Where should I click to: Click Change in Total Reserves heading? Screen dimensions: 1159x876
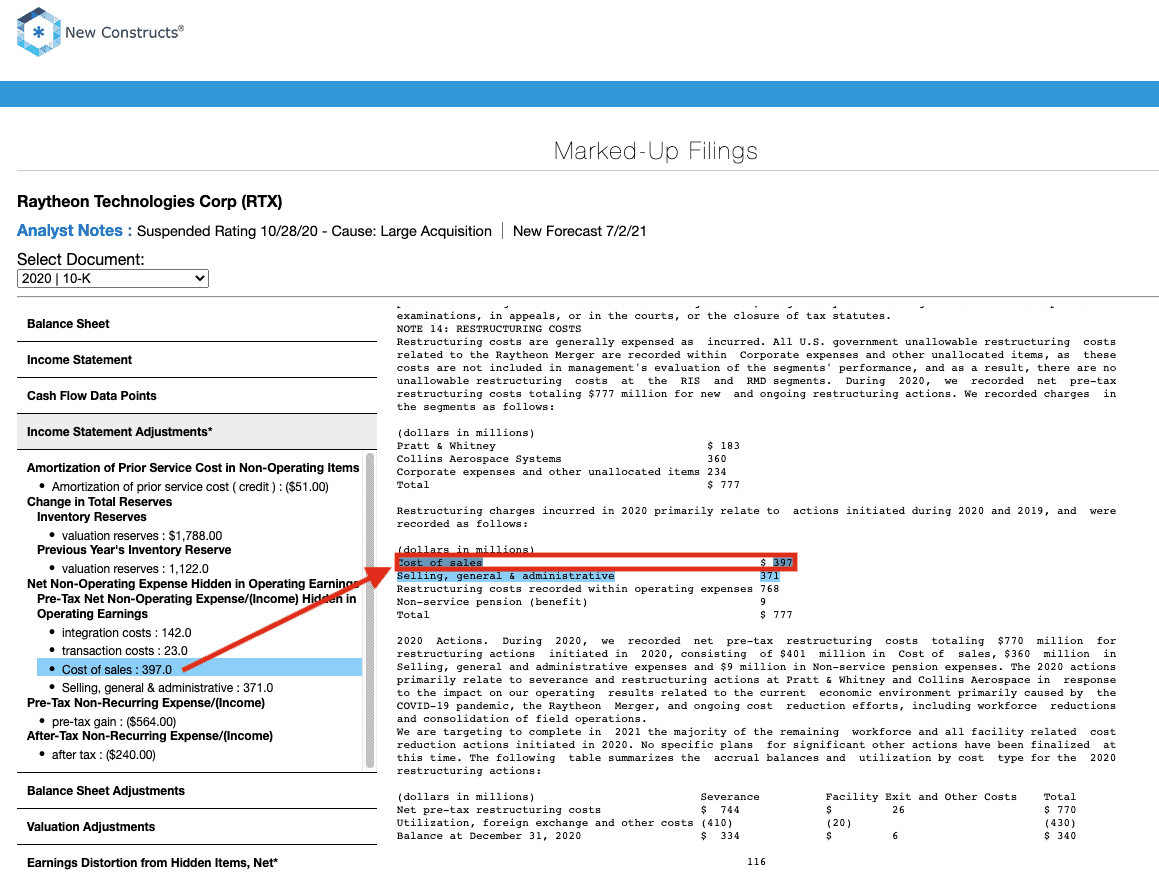99,502
